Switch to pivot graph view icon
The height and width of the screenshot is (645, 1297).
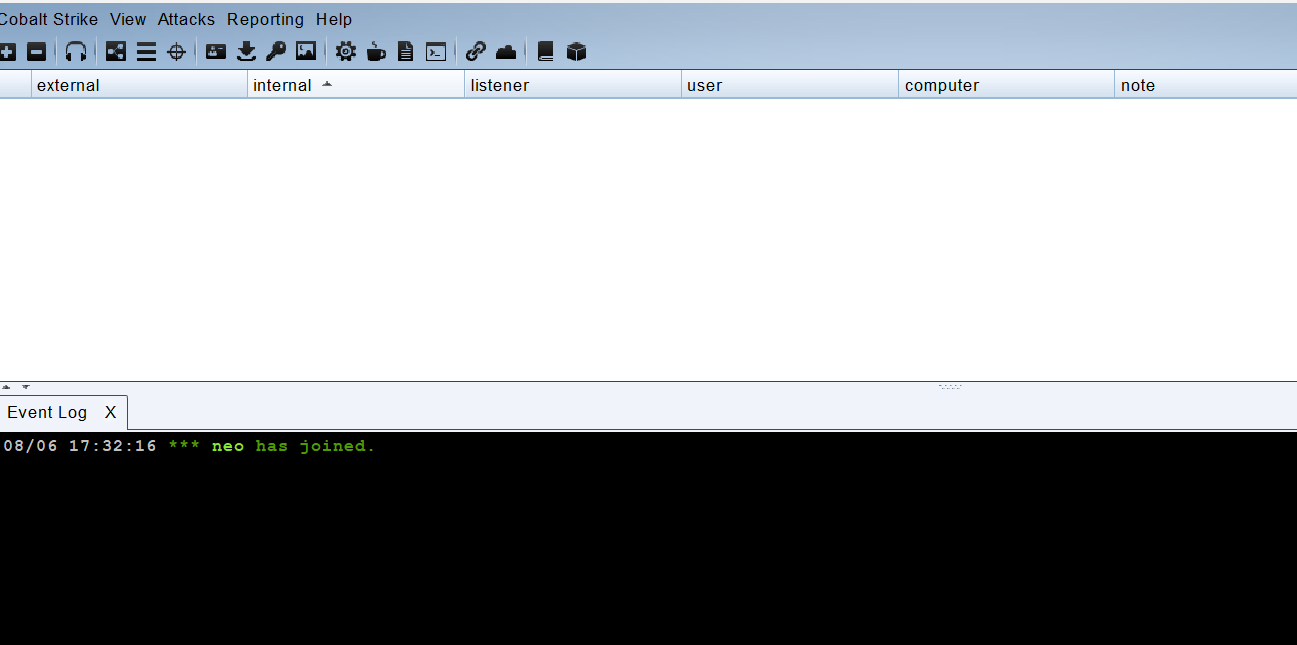coord(116,52)
